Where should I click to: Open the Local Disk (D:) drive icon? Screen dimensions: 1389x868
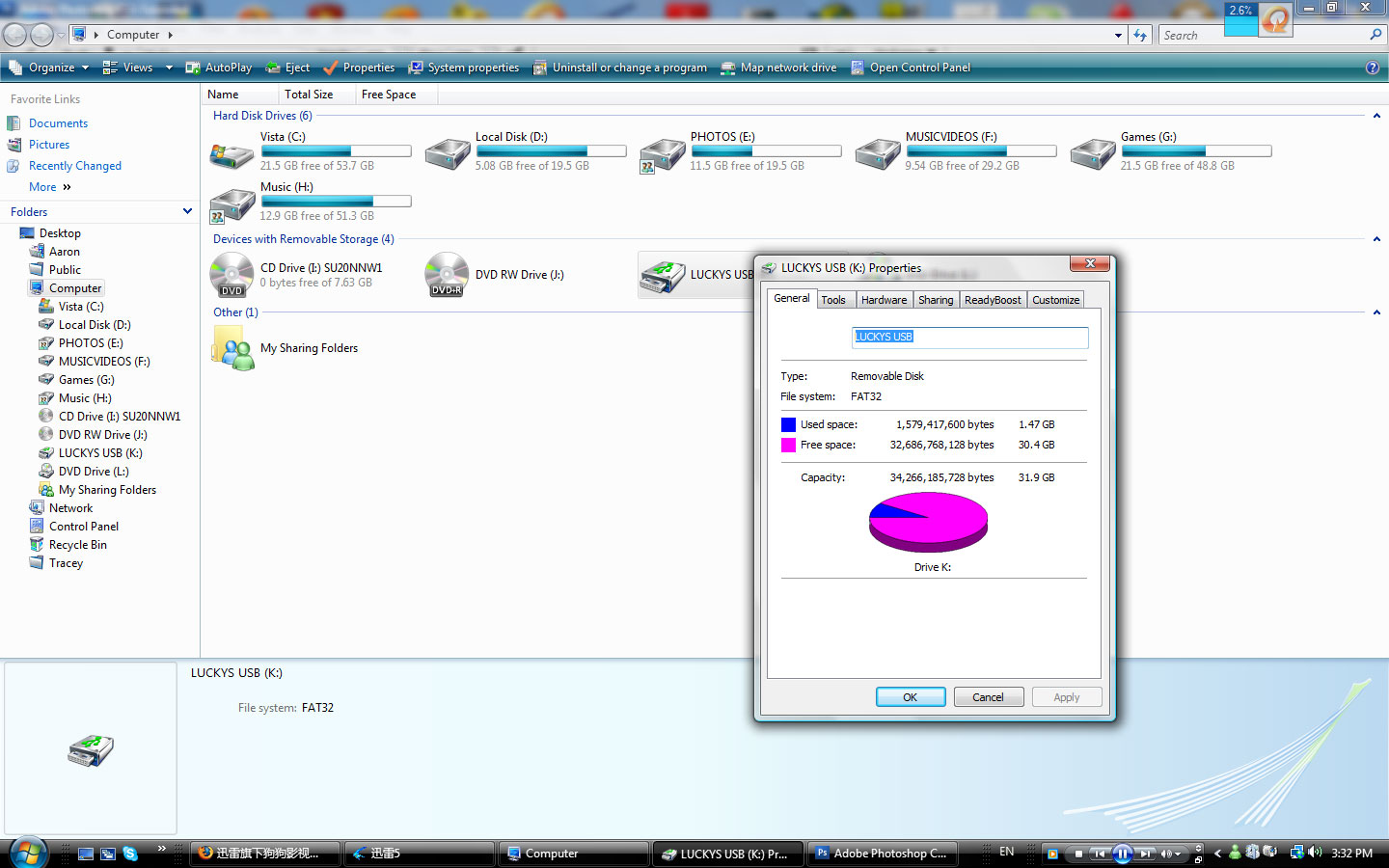click(x=448, y=154)
